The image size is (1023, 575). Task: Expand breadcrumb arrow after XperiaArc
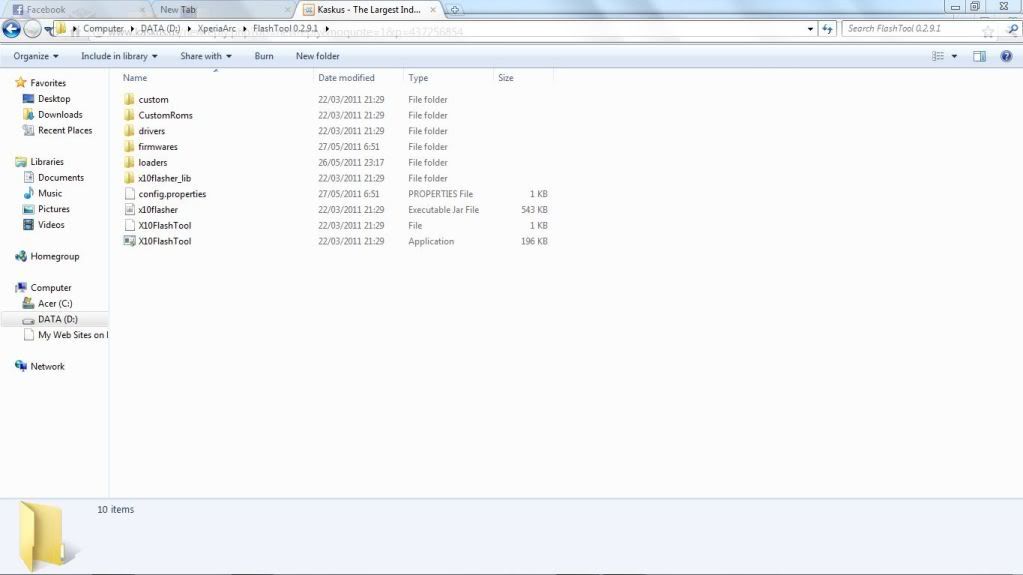[x=245, y=29]
